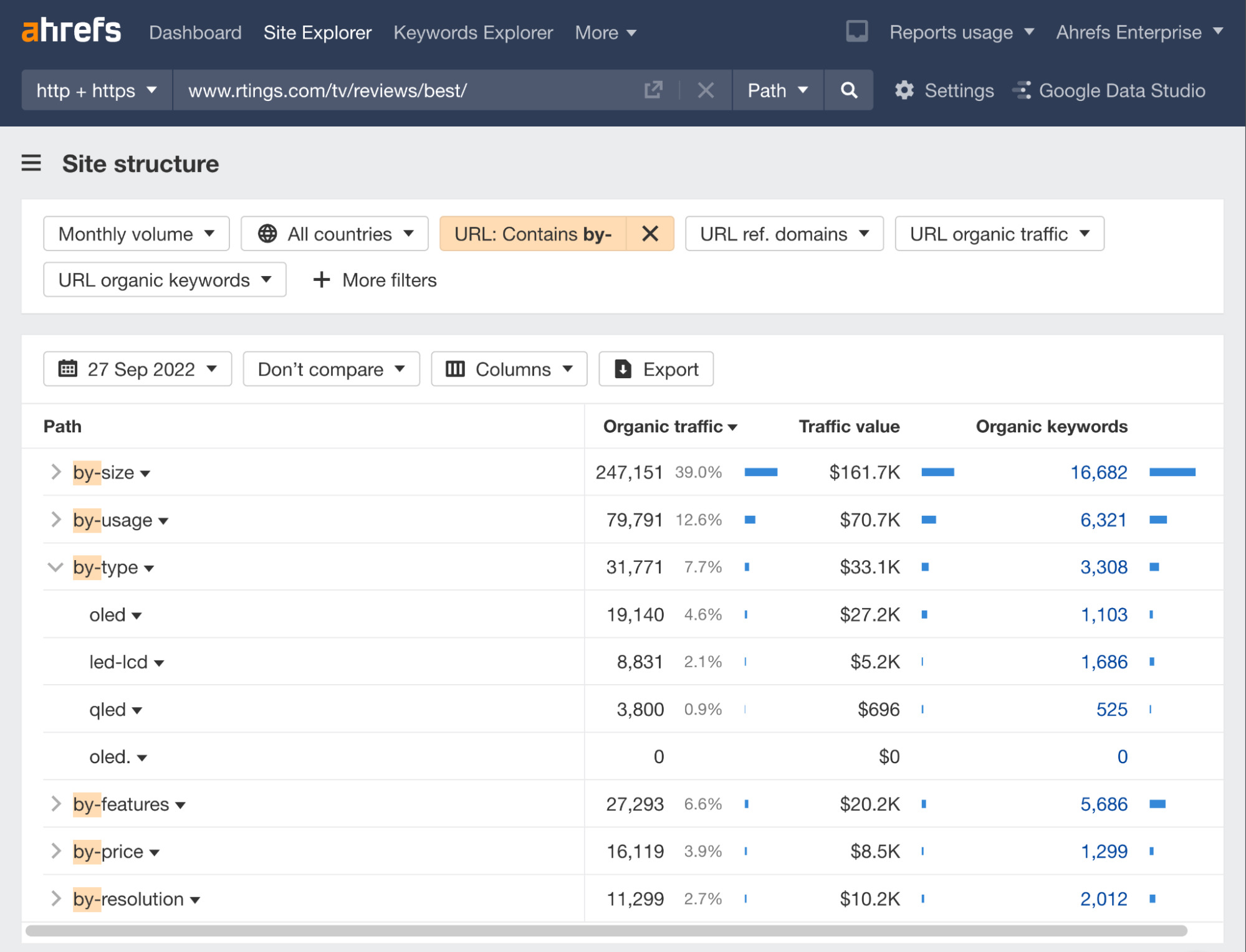Screen dimensions: 1246x952
Task: Click the horizontal scrollbar at bottom
Action: [606, 931]
